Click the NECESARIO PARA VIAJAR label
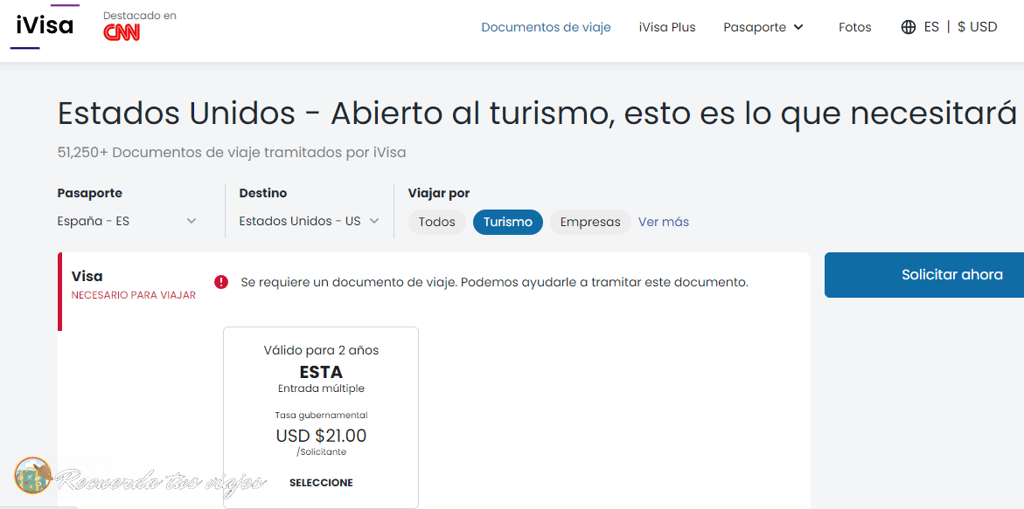This screenshot has height=509, width=1024. pos(133,295)
